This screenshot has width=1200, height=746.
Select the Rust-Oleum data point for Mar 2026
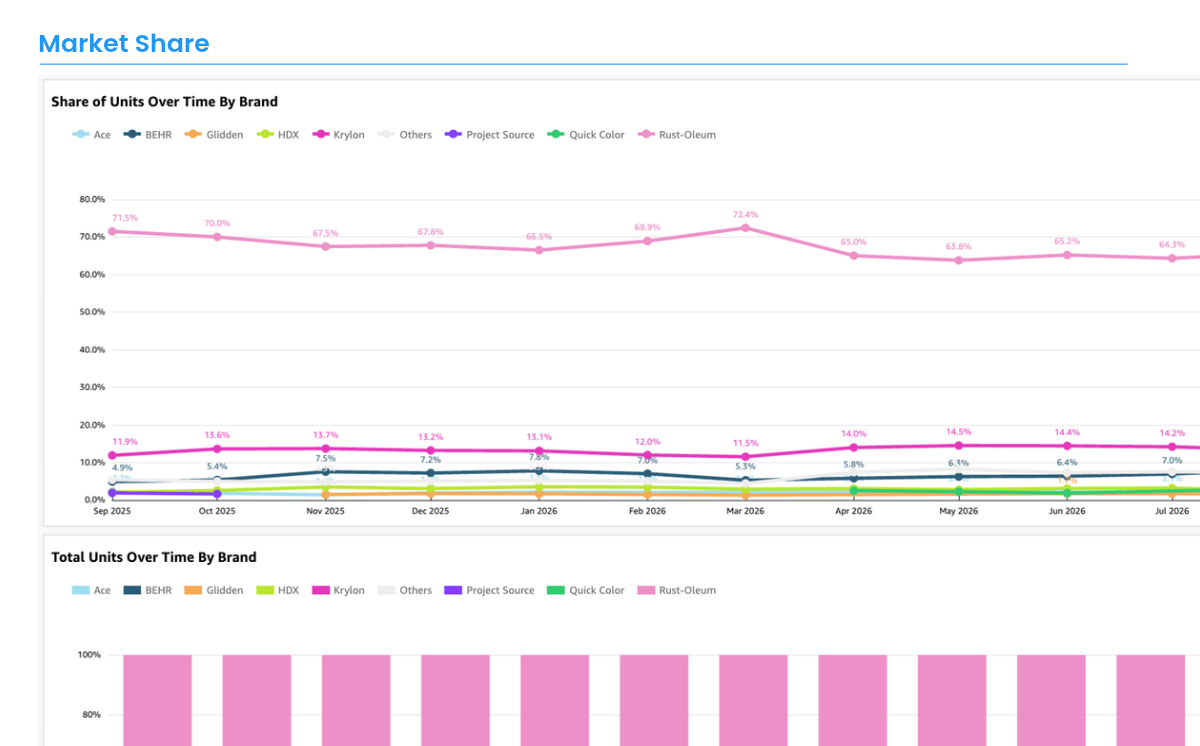[x=745, y=228]
